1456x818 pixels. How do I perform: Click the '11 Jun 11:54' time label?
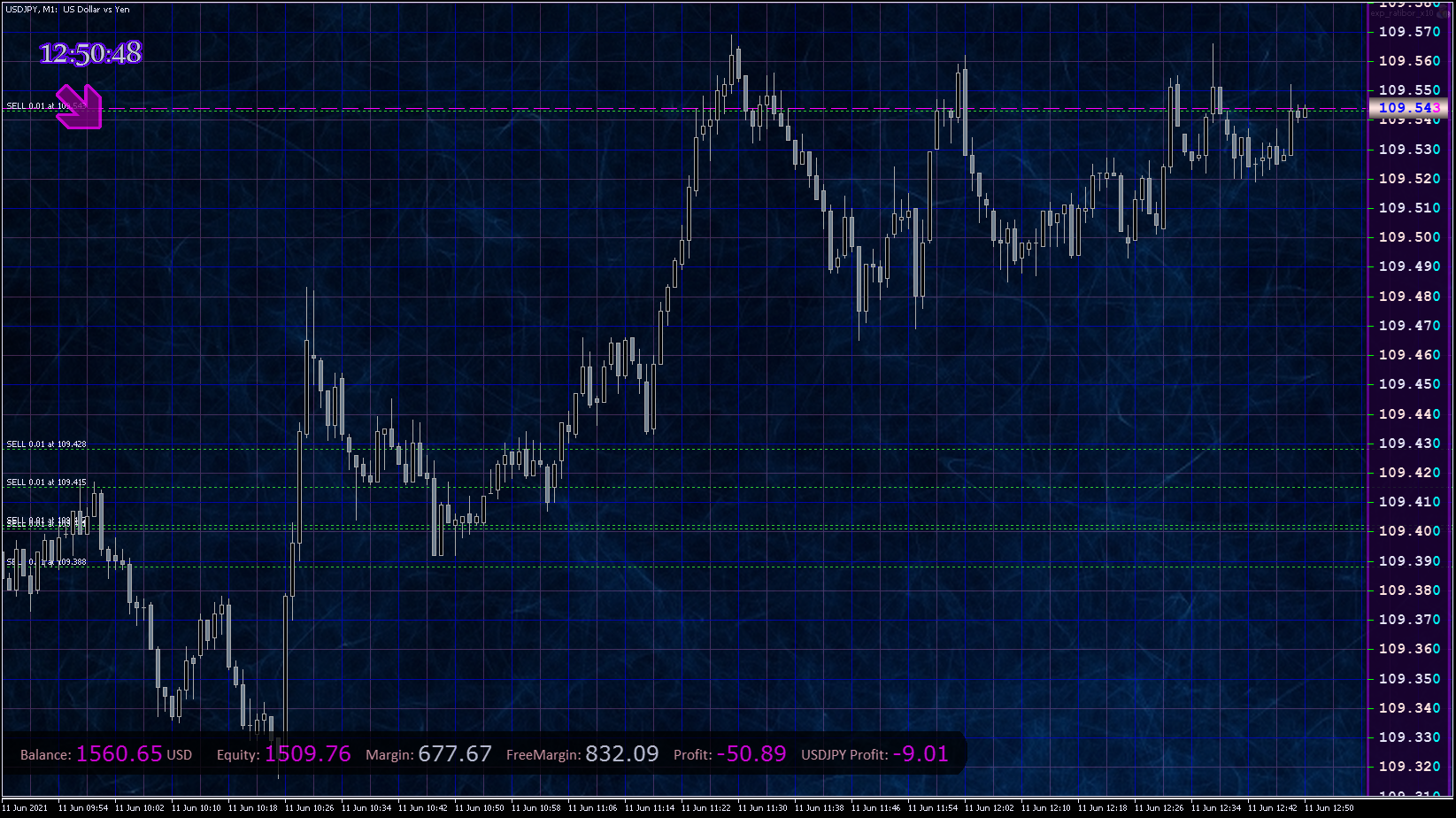pos(933,807)
